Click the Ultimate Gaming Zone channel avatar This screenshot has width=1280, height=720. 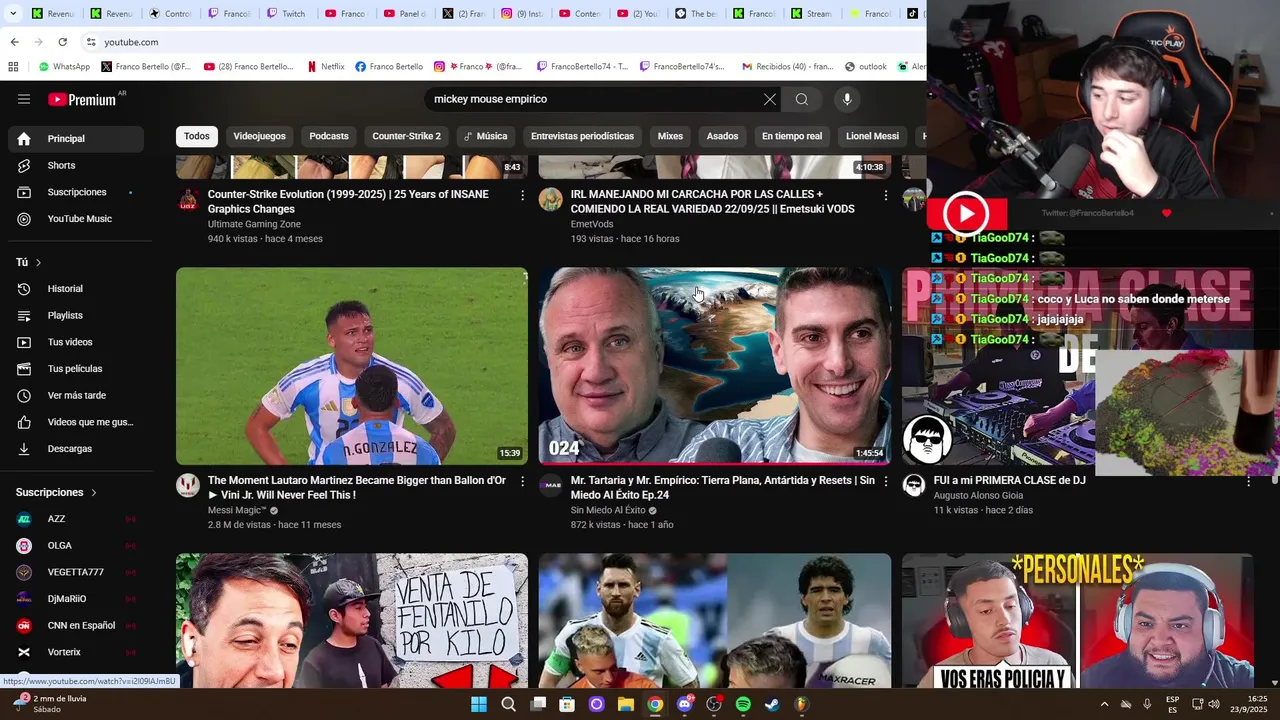[188, 200]
